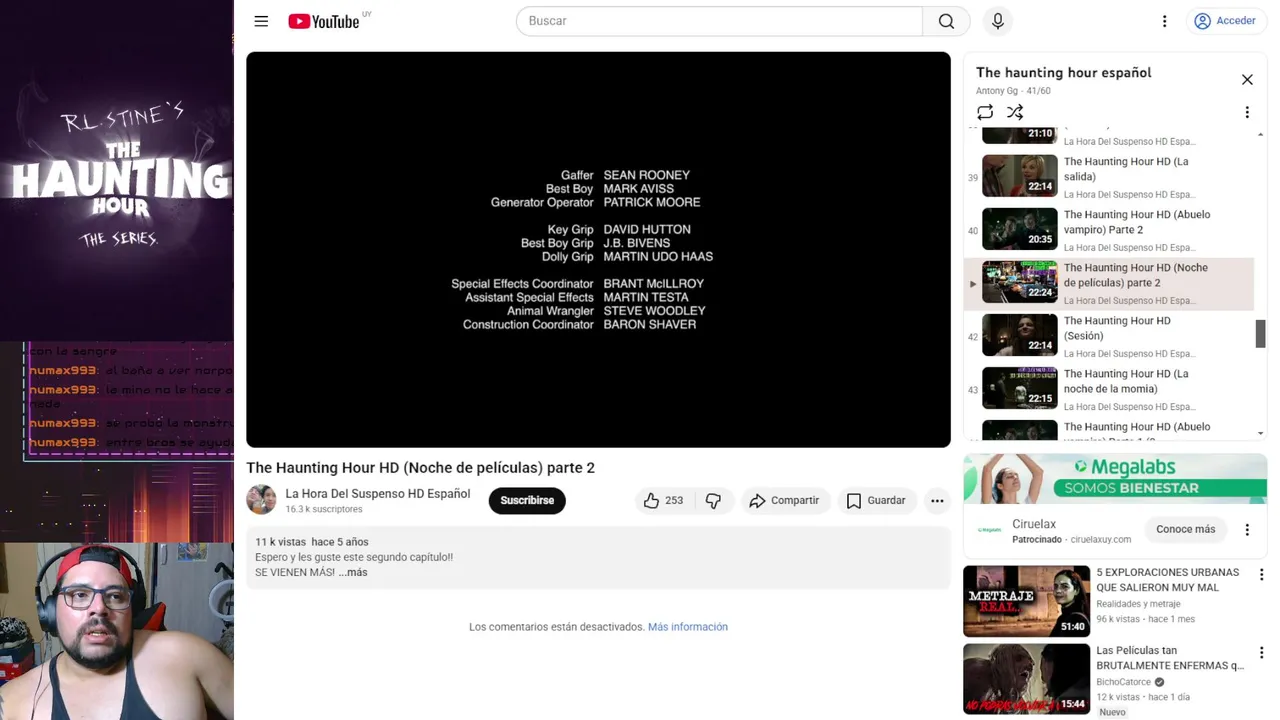Like the video with thumbs up
The image size is (1280, 720).
tap(664, 501)
